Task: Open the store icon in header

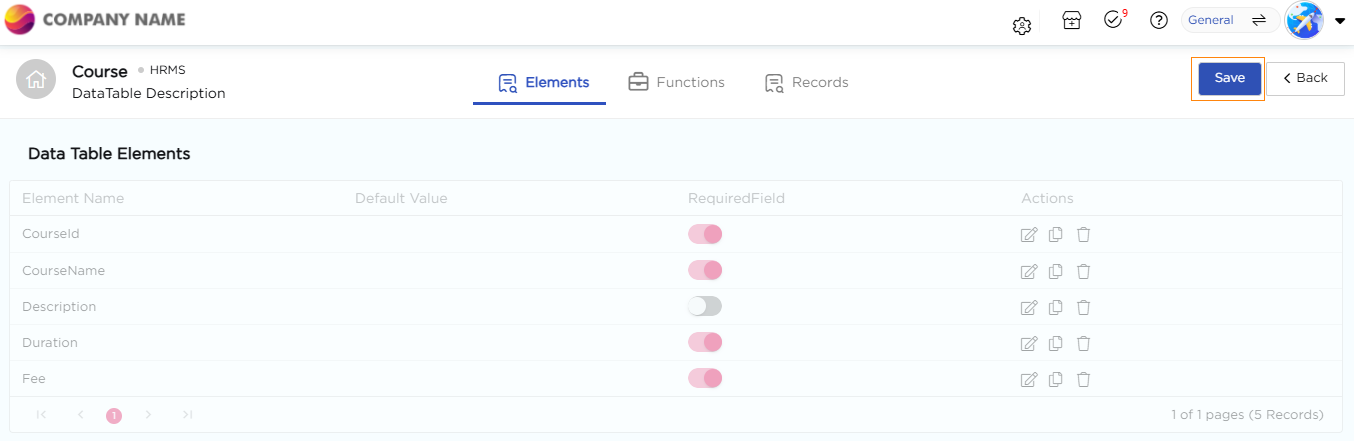Action: point(1071,20)
